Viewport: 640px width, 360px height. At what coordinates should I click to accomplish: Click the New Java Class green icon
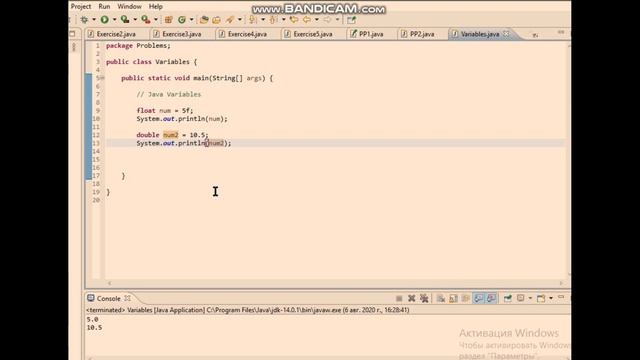point(181,20)
